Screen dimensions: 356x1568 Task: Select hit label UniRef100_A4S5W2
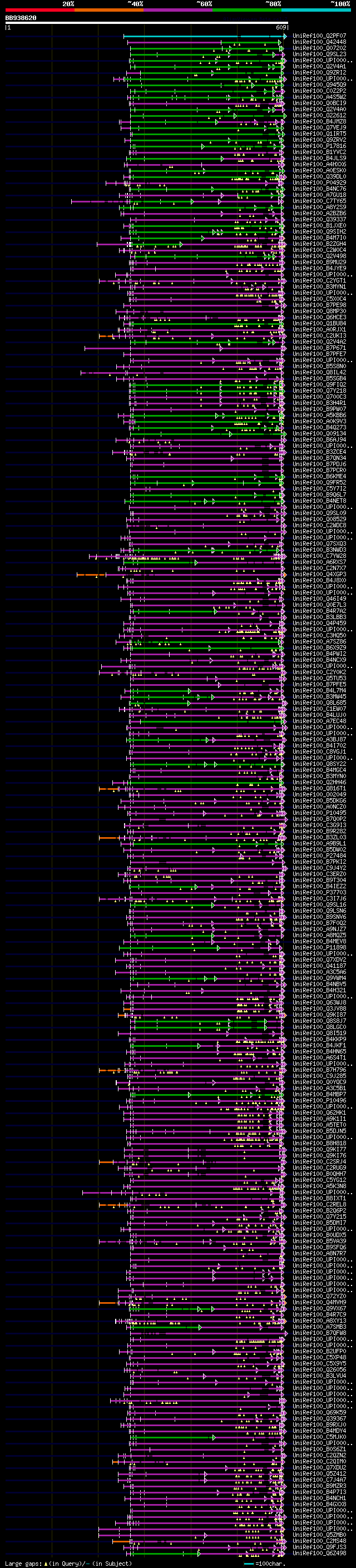pyautogui.click(x=319, y=97)
